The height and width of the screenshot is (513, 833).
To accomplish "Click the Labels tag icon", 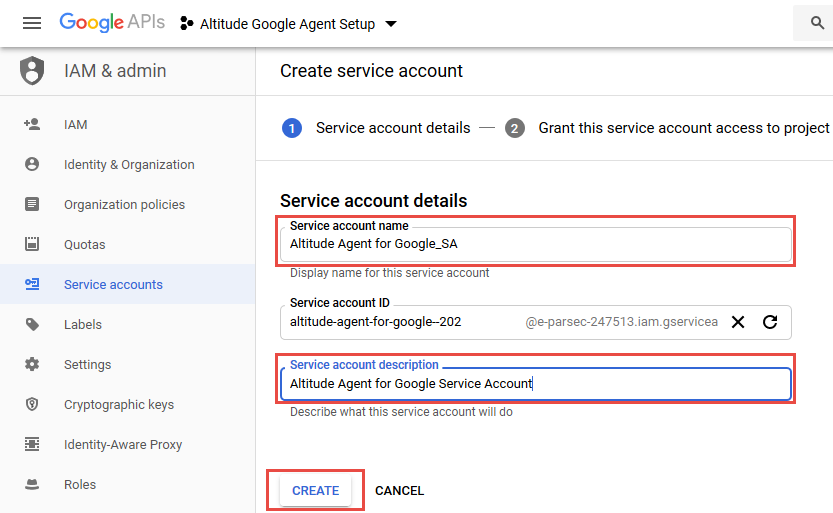I will [x=32, y=325].
